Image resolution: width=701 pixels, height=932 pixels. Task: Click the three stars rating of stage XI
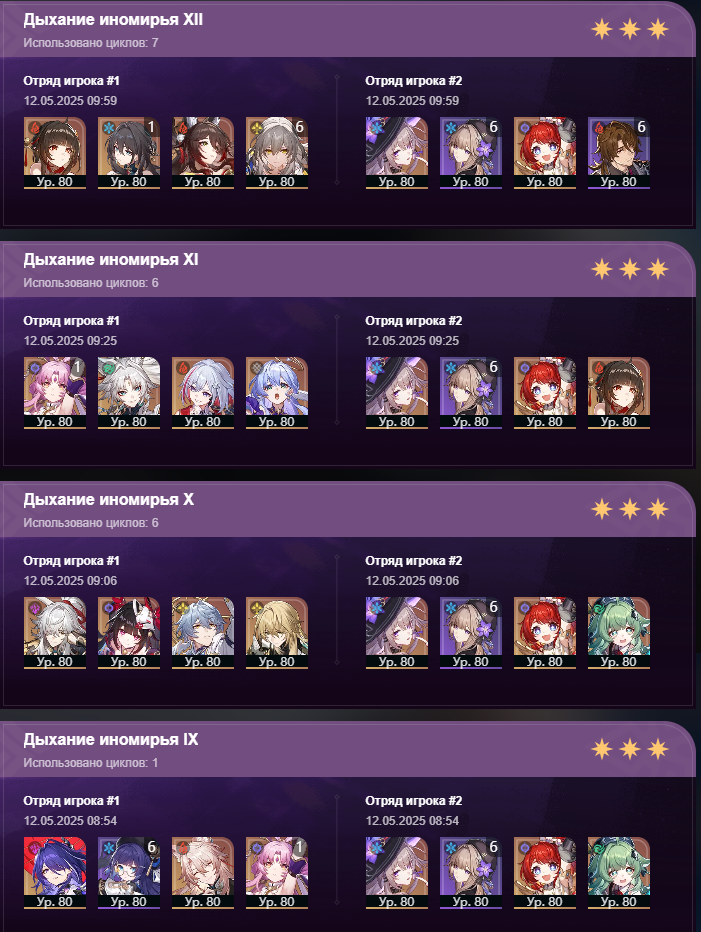pyautogui.click(x=630, y=269)
